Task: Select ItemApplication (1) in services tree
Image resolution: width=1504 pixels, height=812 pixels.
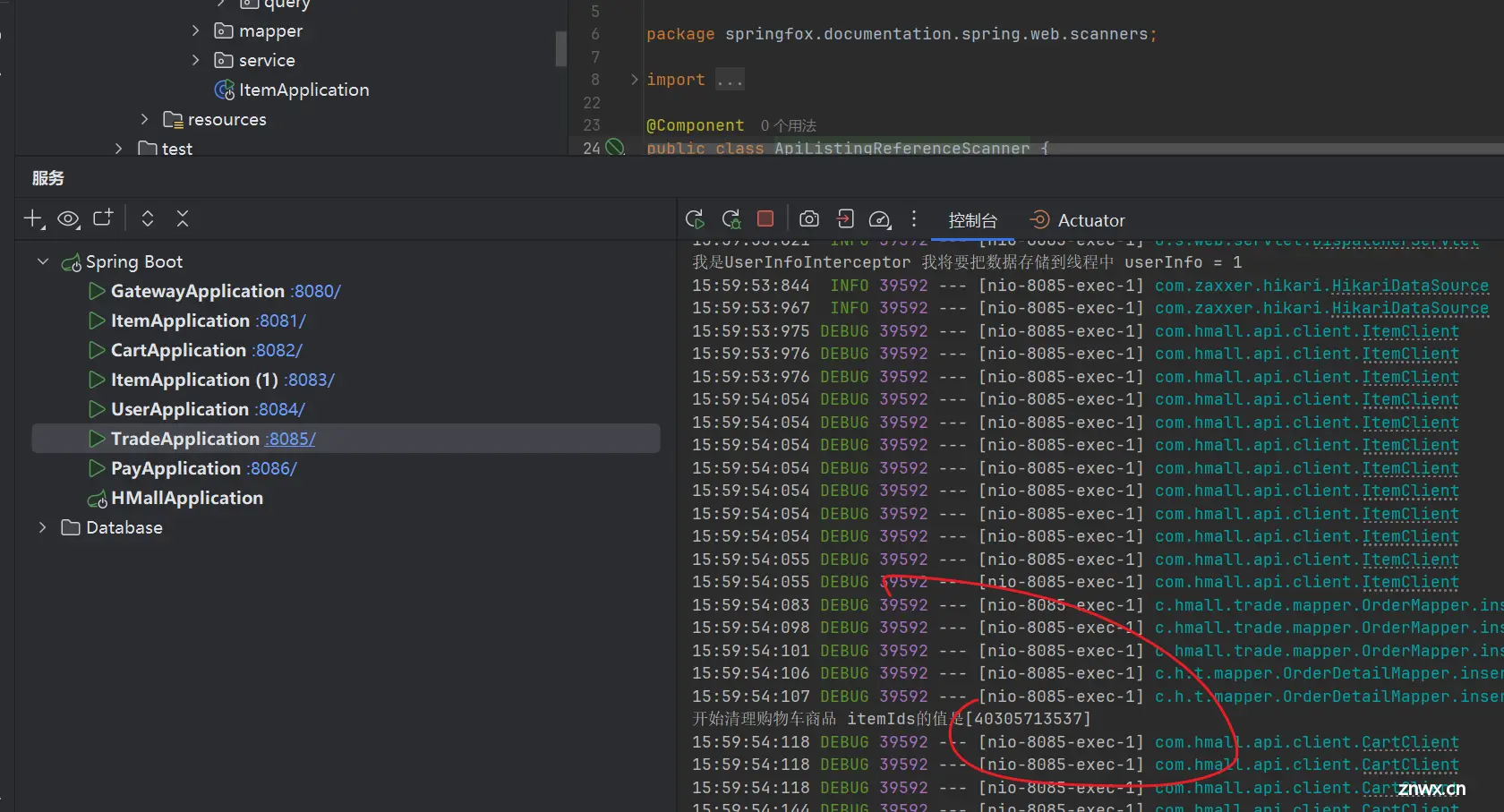Action: tap(194, 380)
